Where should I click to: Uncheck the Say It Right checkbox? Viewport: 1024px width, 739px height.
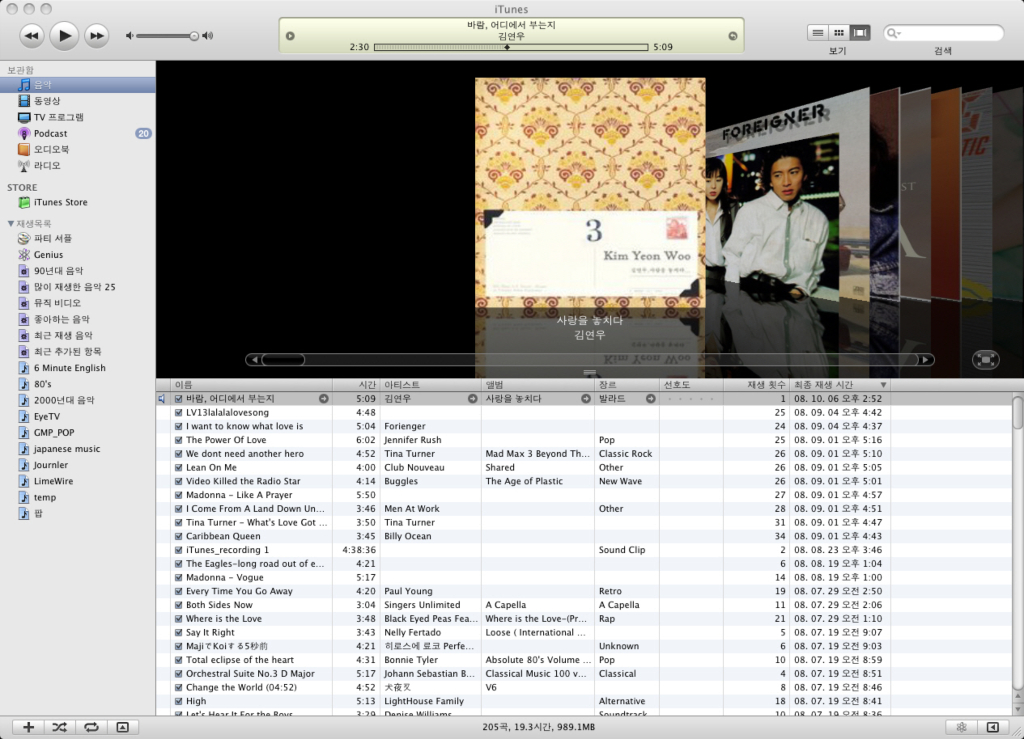click(178, 633)
